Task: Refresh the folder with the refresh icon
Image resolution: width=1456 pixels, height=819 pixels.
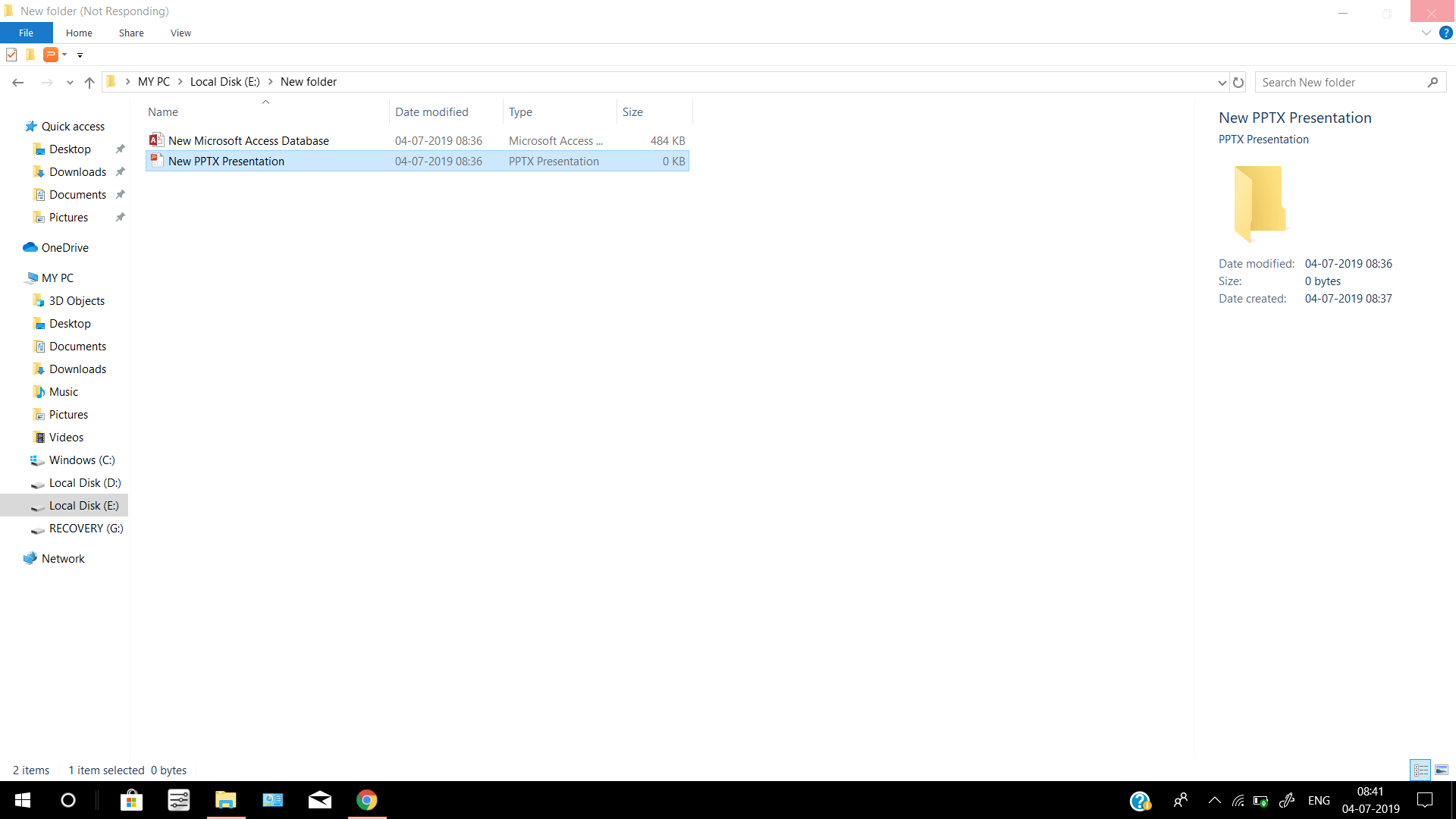Action: (1238, 83)
